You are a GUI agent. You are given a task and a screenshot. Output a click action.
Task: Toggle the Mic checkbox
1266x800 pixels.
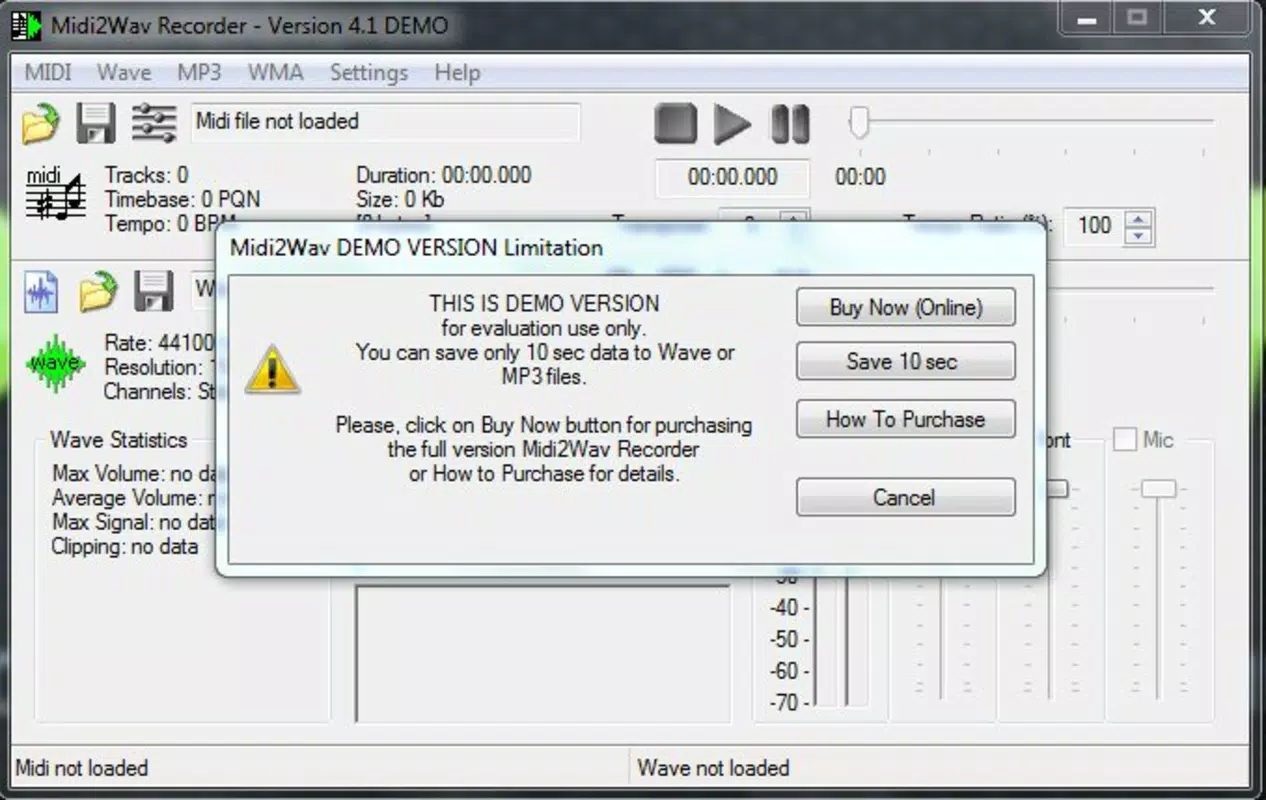click(1125, 439)
